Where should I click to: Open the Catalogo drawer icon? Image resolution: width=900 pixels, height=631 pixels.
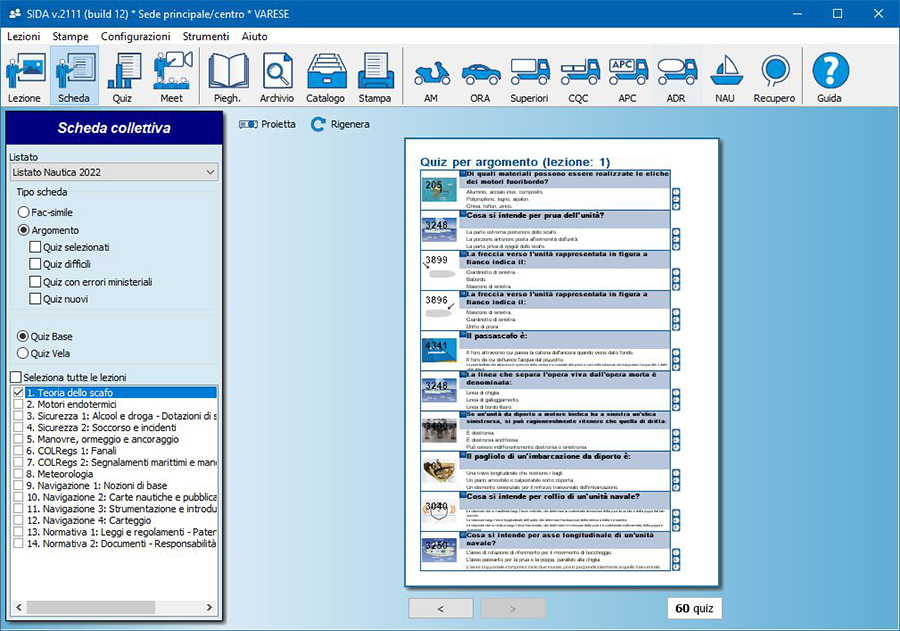[x=325, y=78]
